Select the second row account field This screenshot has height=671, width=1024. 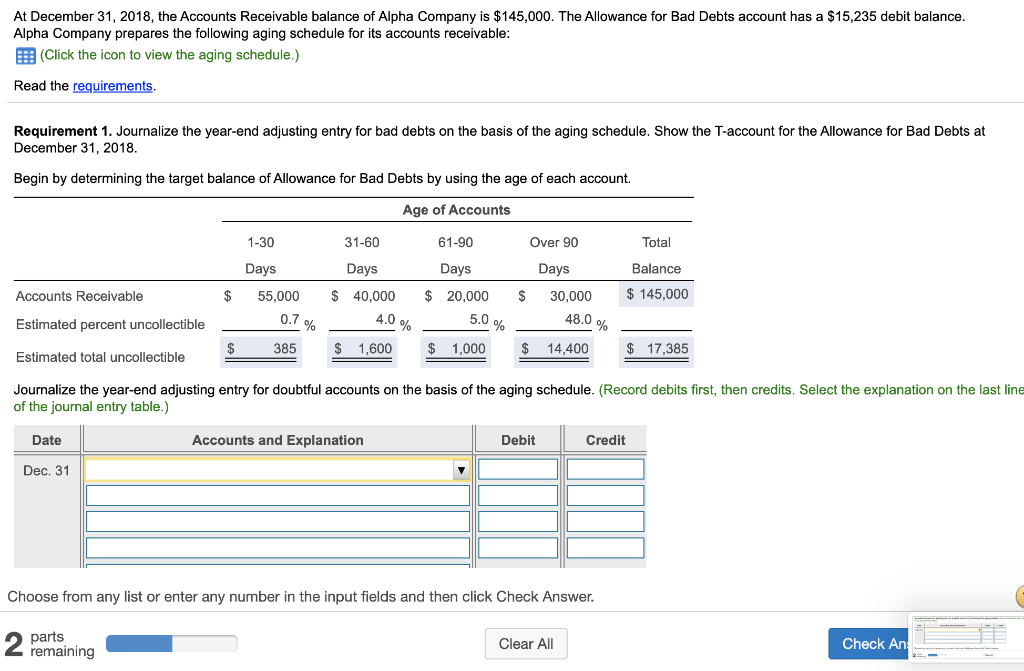[x=278, y=495]
